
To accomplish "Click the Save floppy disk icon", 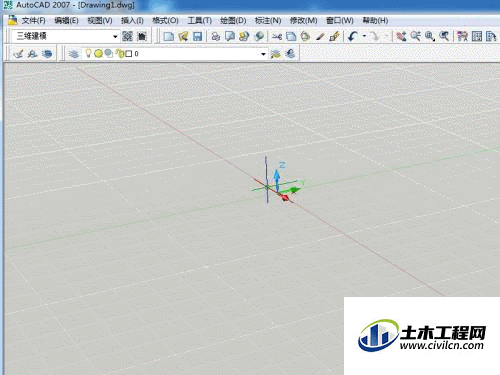I will coord(197,36).
